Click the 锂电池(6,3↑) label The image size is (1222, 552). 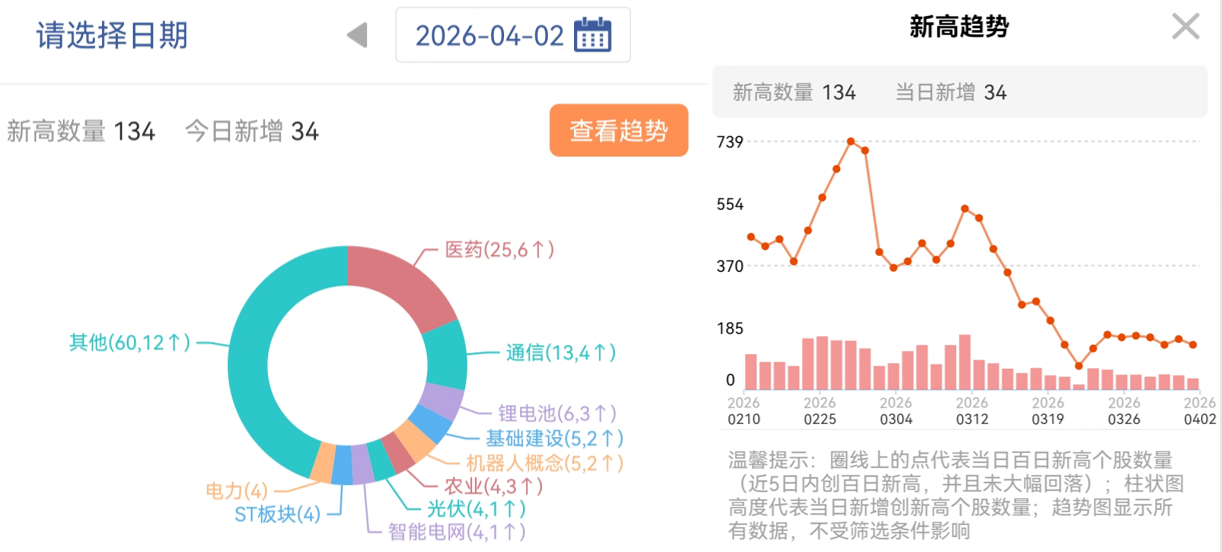click(558, 413)
